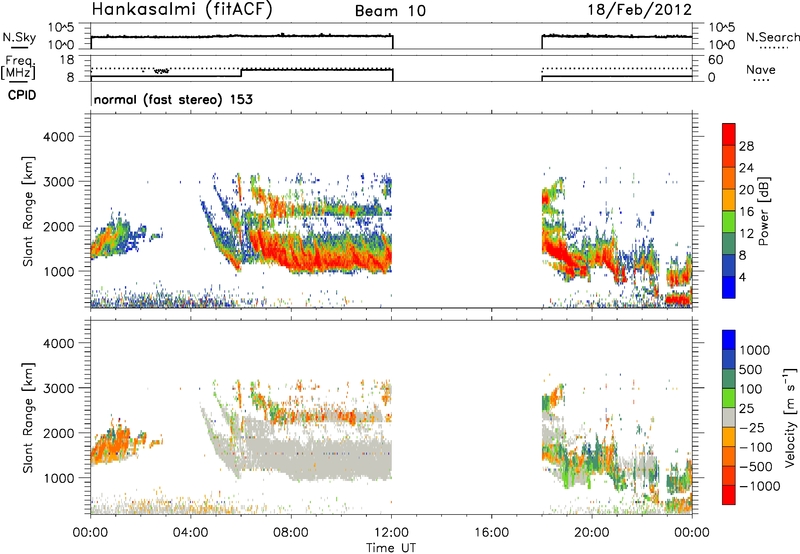Click the "4000" tick on power panel axis

click(59, 137)
